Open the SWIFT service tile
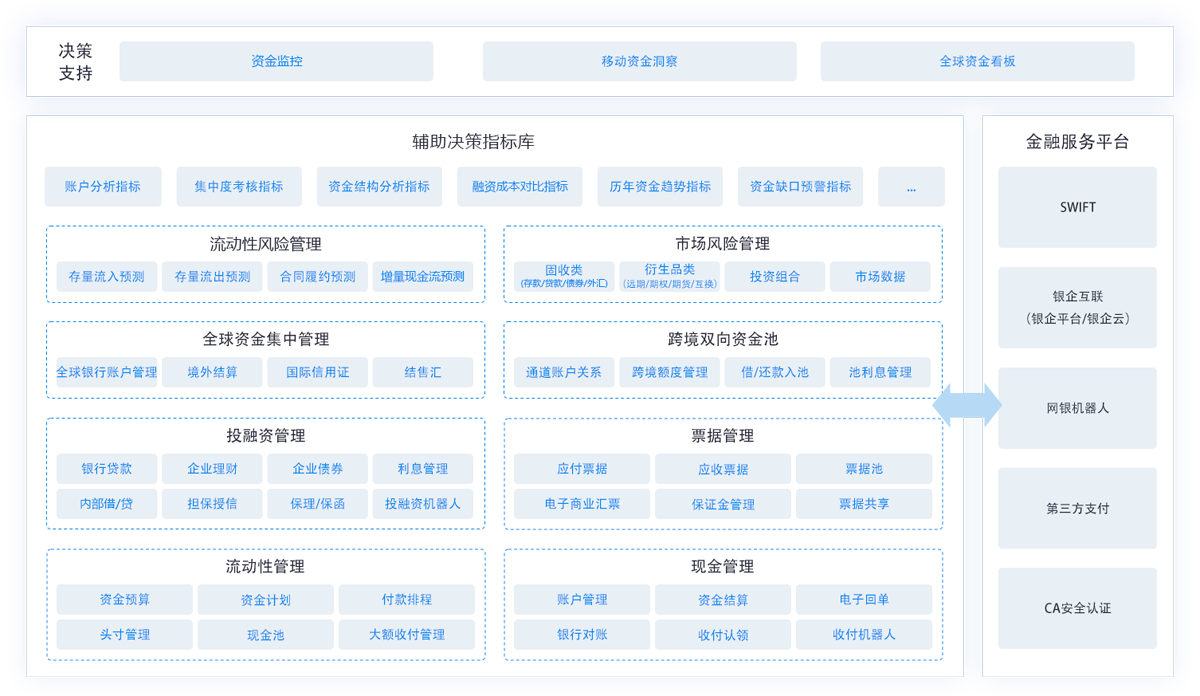1200x696 pixels. [x=1077, y=207]
